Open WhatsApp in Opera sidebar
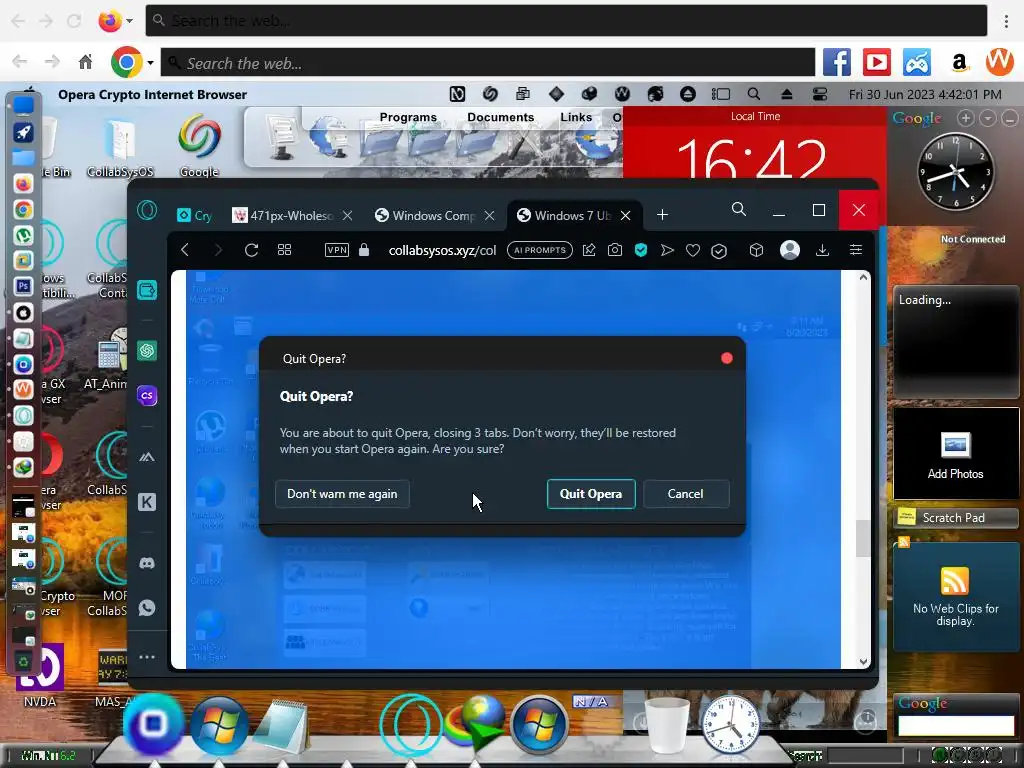The height and width of the screenshot is (768, 1024). click(147, 608)
